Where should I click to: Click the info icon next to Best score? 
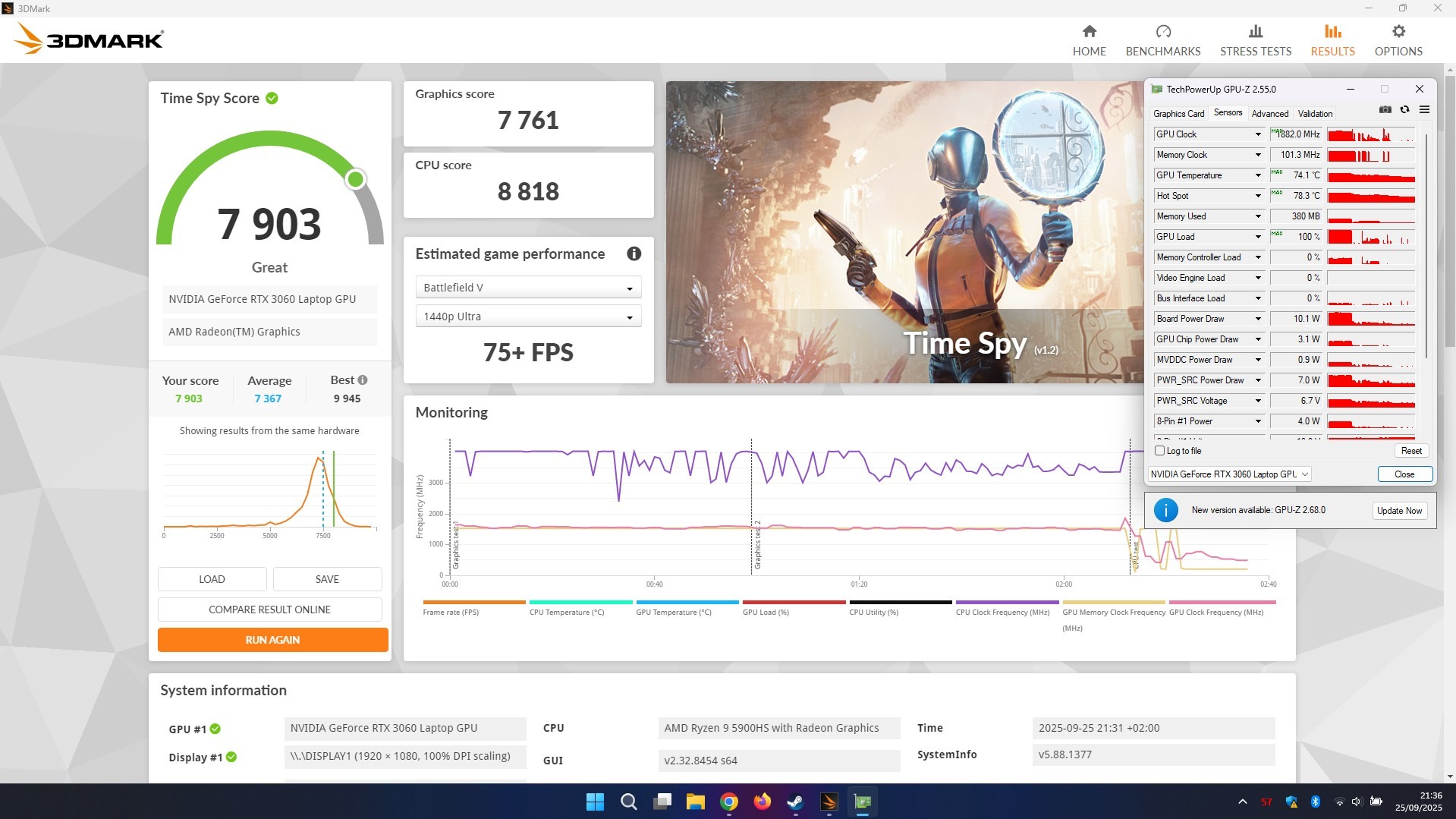tap(363, 380)
